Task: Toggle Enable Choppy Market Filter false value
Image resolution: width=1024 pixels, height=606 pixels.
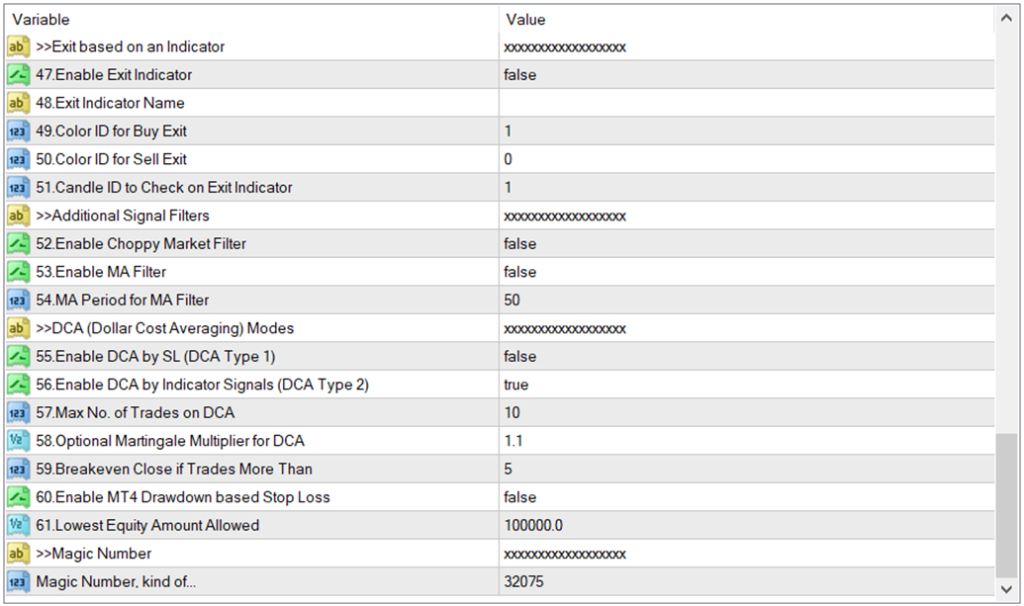Action: point(520,244)
